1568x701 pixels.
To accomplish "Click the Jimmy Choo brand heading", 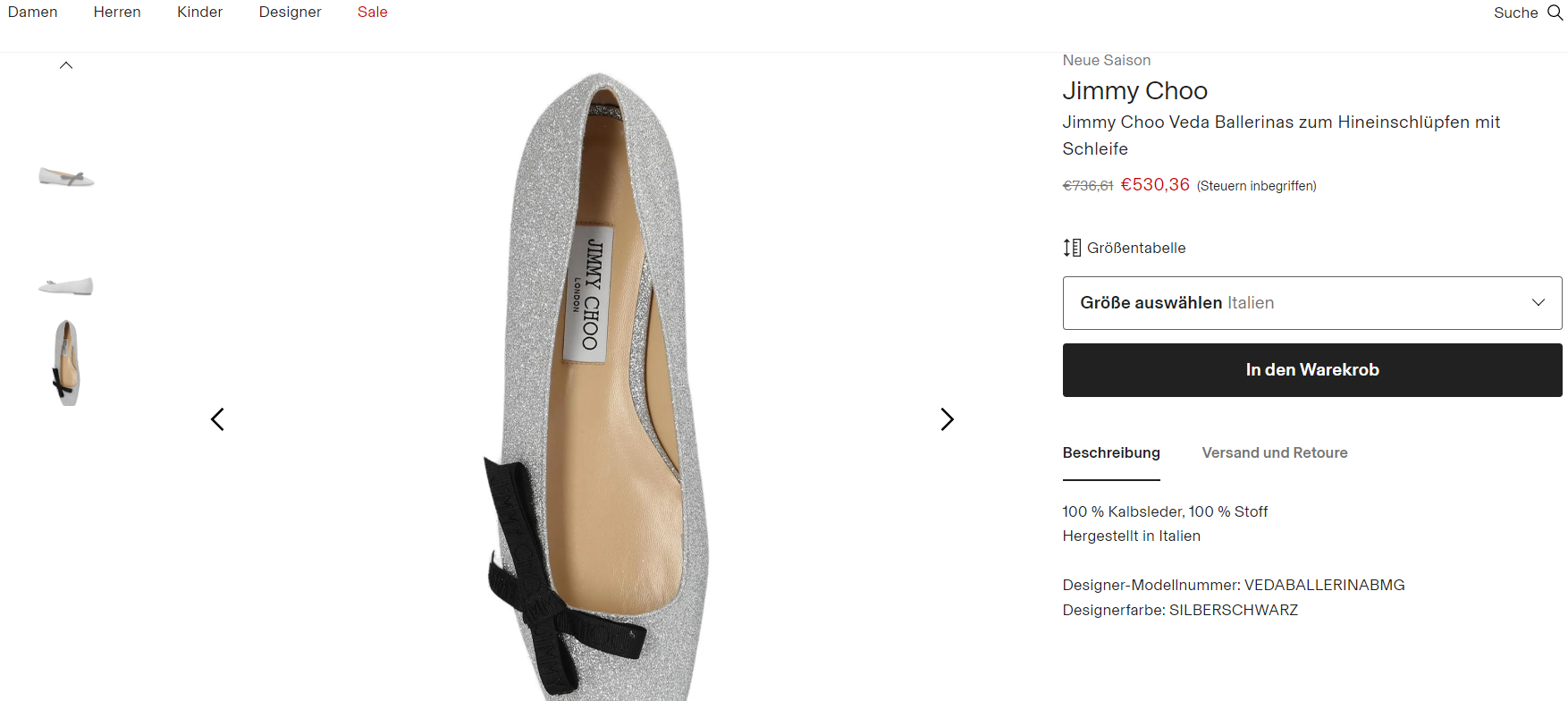I will [x=1134, y=91].
